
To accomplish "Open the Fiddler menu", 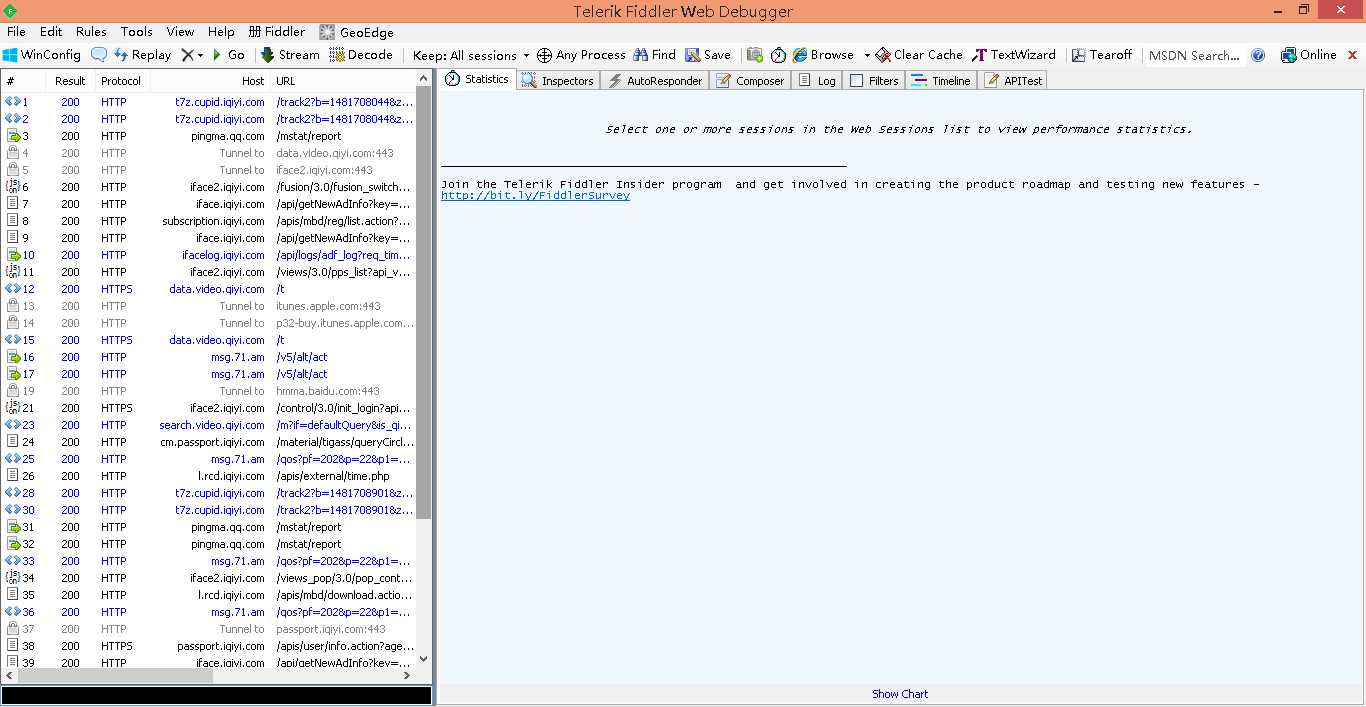I will (x=277, y=32).
